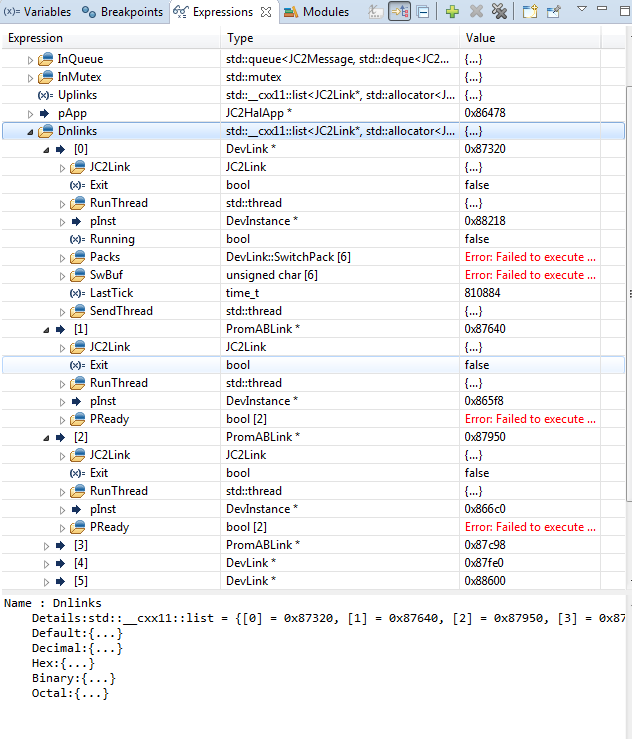Click the Collapse All toolbar icon

pyautogui.click(x=423, y=11)
